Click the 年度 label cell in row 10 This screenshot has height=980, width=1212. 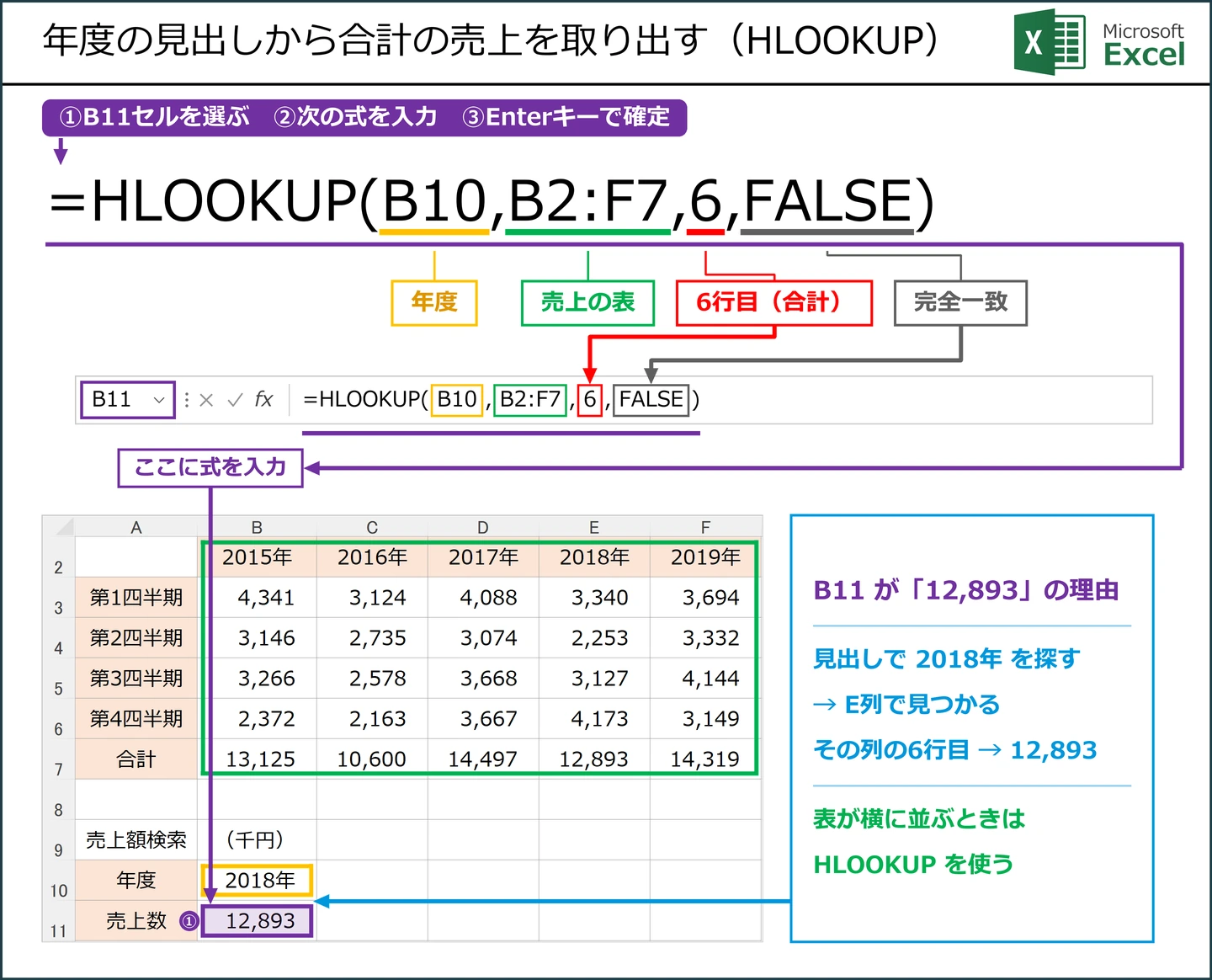[136, 881]
